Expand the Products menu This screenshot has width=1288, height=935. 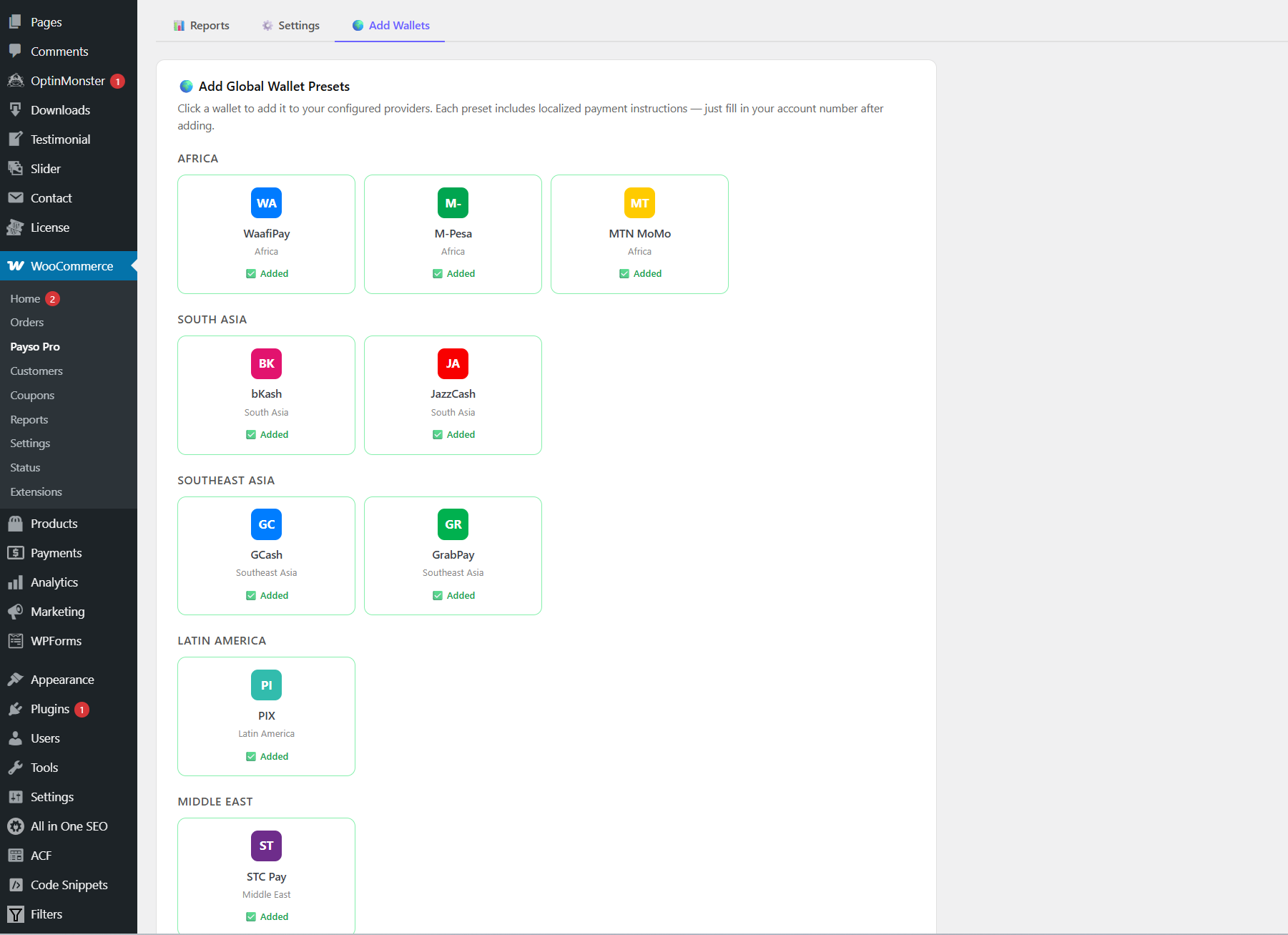54,523
